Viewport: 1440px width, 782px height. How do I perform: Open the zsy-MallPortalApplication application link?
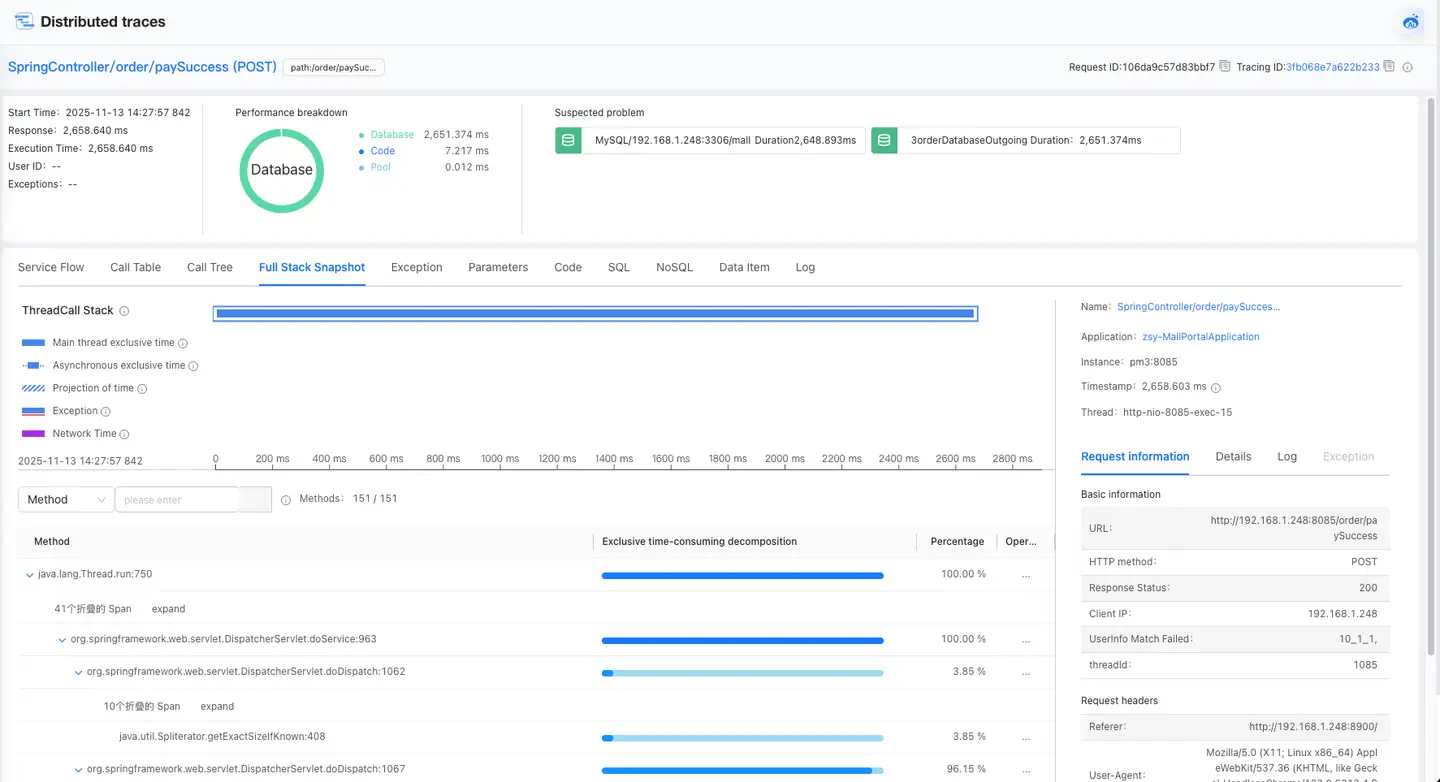coord(1200,337)
